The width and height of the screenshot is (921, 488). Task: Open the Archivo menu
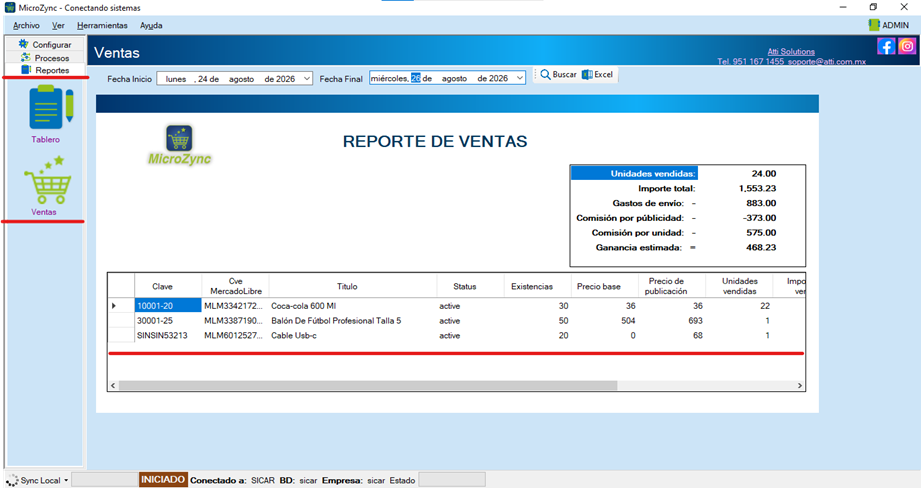click(26, 25)
